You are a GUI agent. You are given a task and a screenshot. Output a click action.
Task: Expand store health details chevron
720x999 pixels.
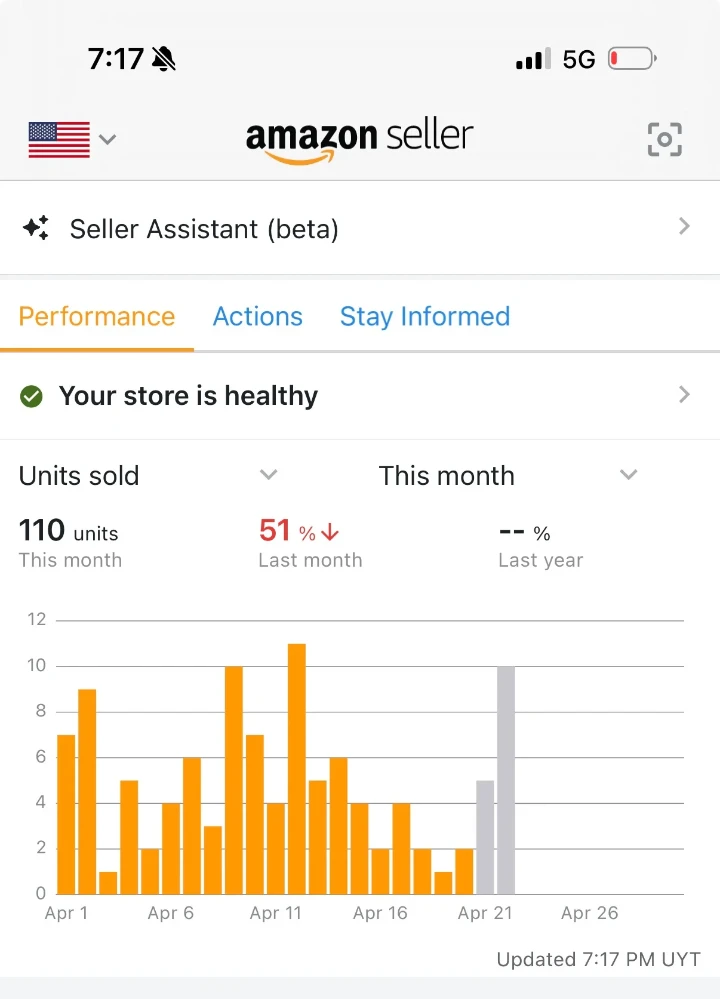point(684,394)
